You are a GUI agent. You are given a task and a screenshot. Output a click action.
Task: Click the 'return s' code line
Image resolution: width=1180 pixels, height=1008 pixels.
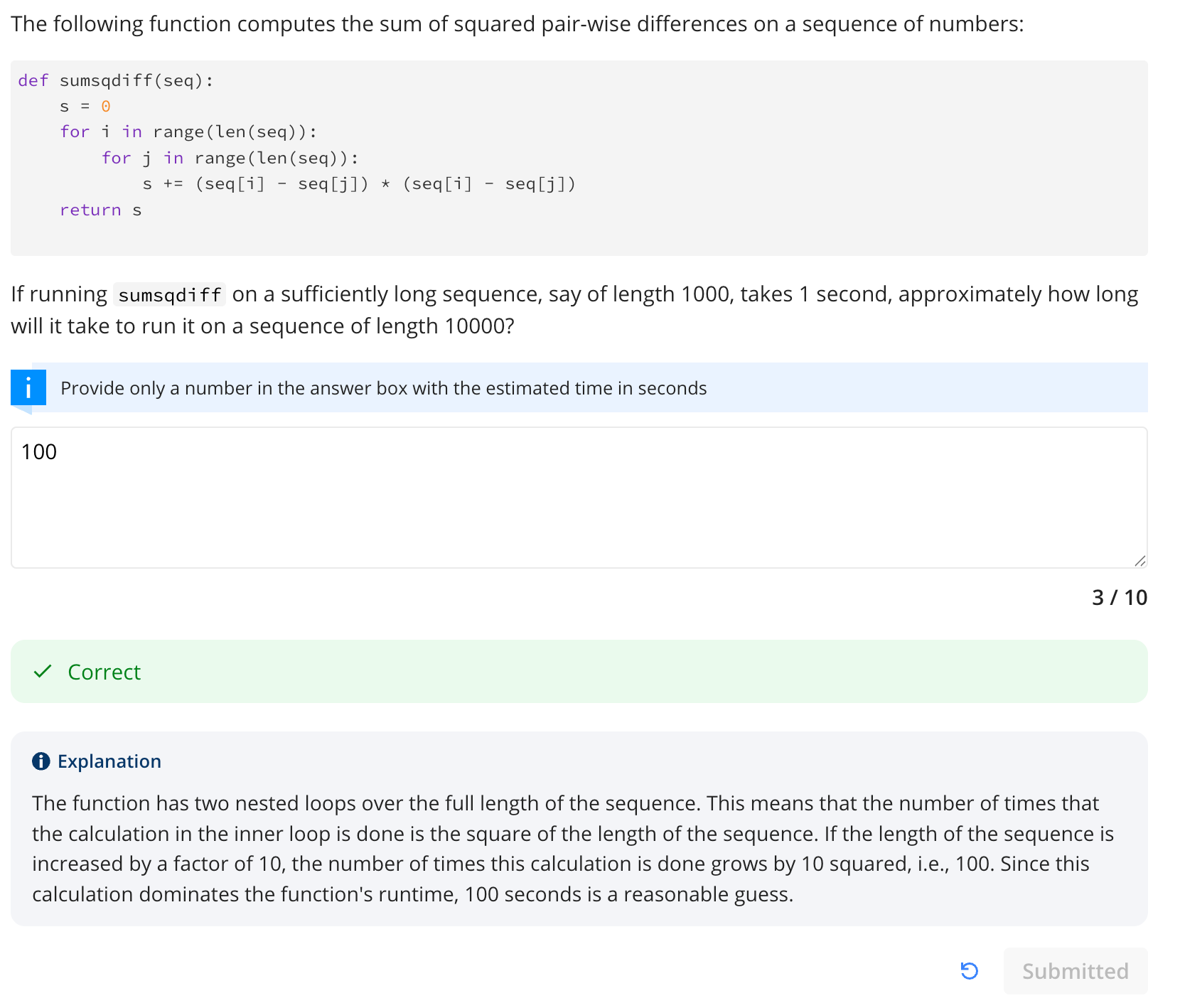pyautogui.click(x=101, y=210)
